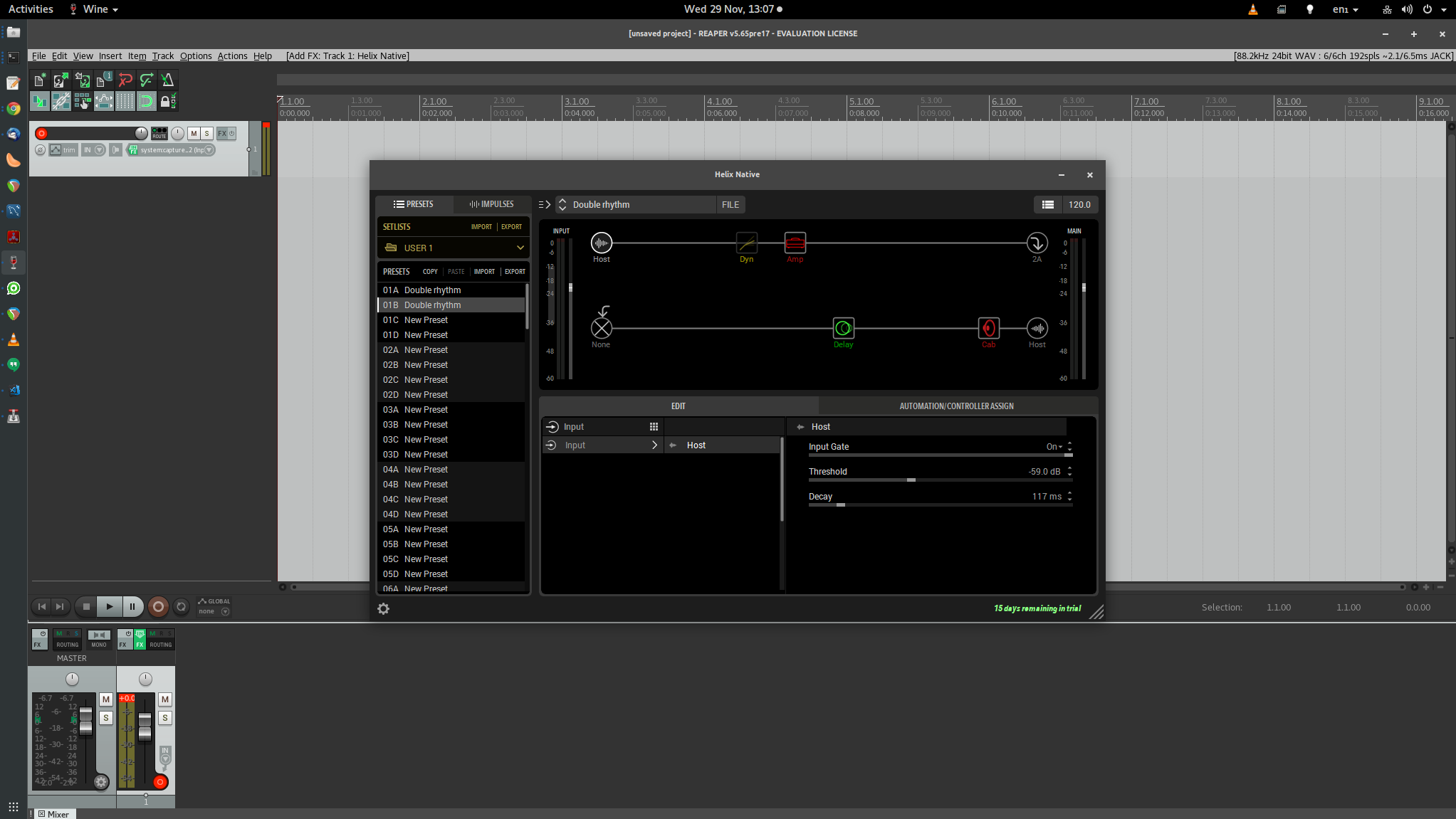The width and height of the screenshot is (1456, 819).
Task: Click the green Redo arrow icon
Action: 147,80
